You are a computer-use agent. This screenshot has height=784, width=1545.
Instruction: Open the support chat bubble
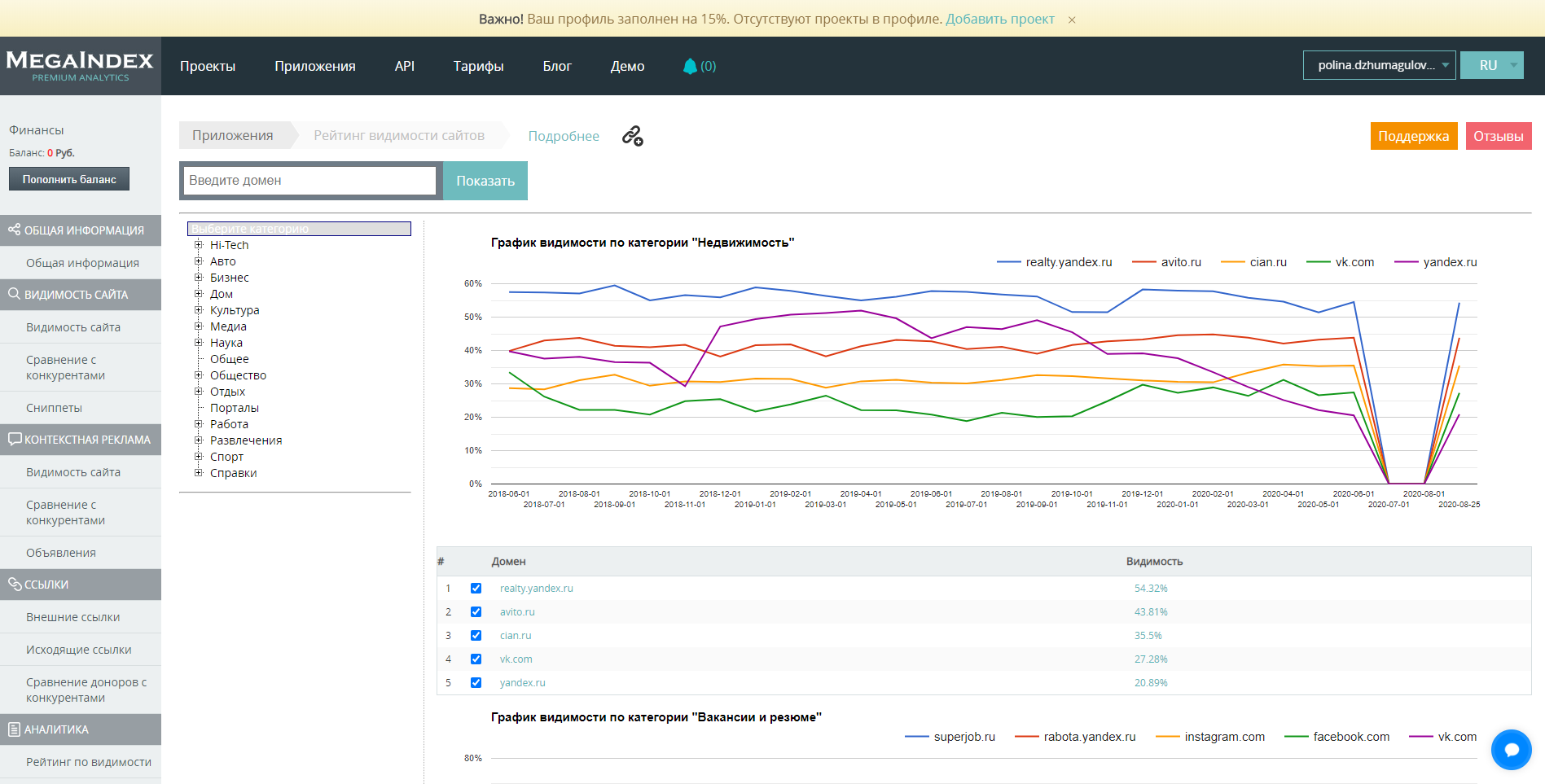click(x=1512, y=750)
